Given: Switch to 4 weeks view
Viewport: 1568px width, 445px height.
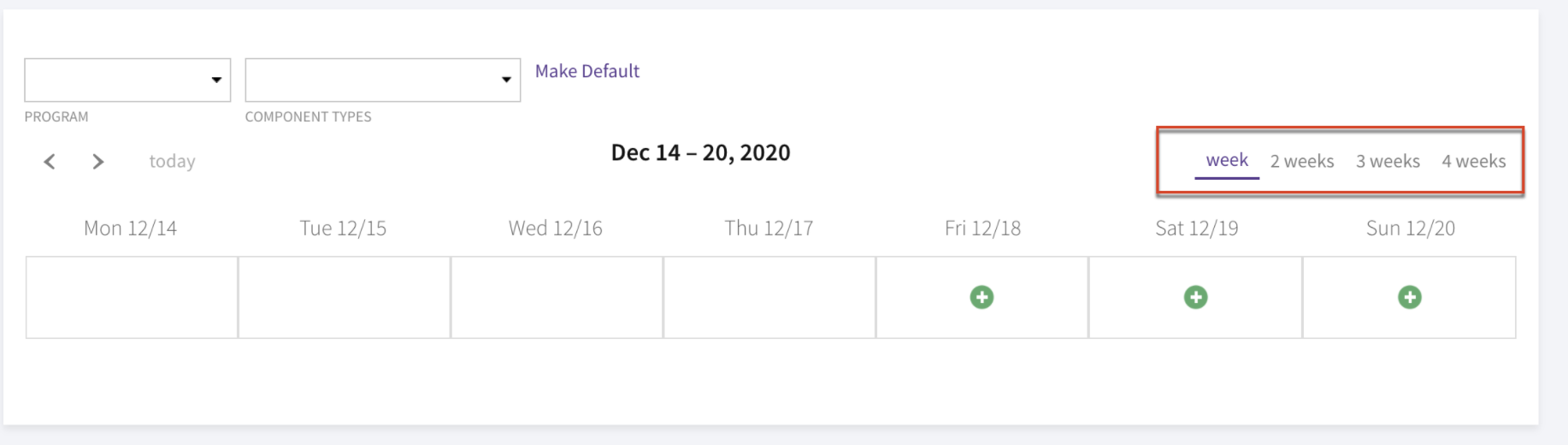Looking at the screenshot, I should (1474, 161).
